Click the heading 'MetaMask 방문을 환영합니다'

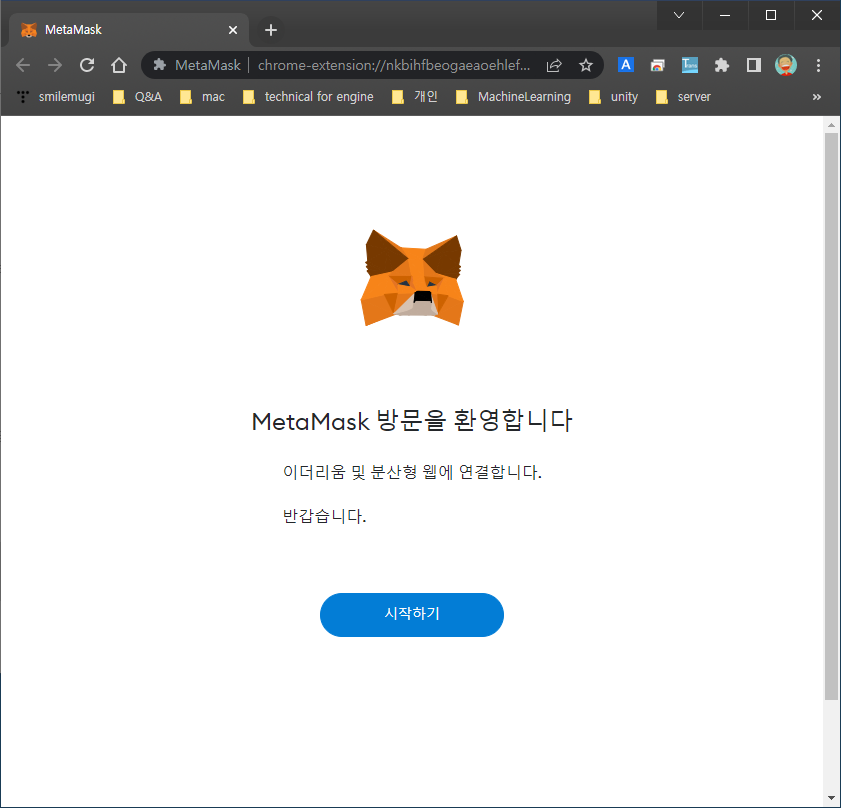click(x=412, y=421)
